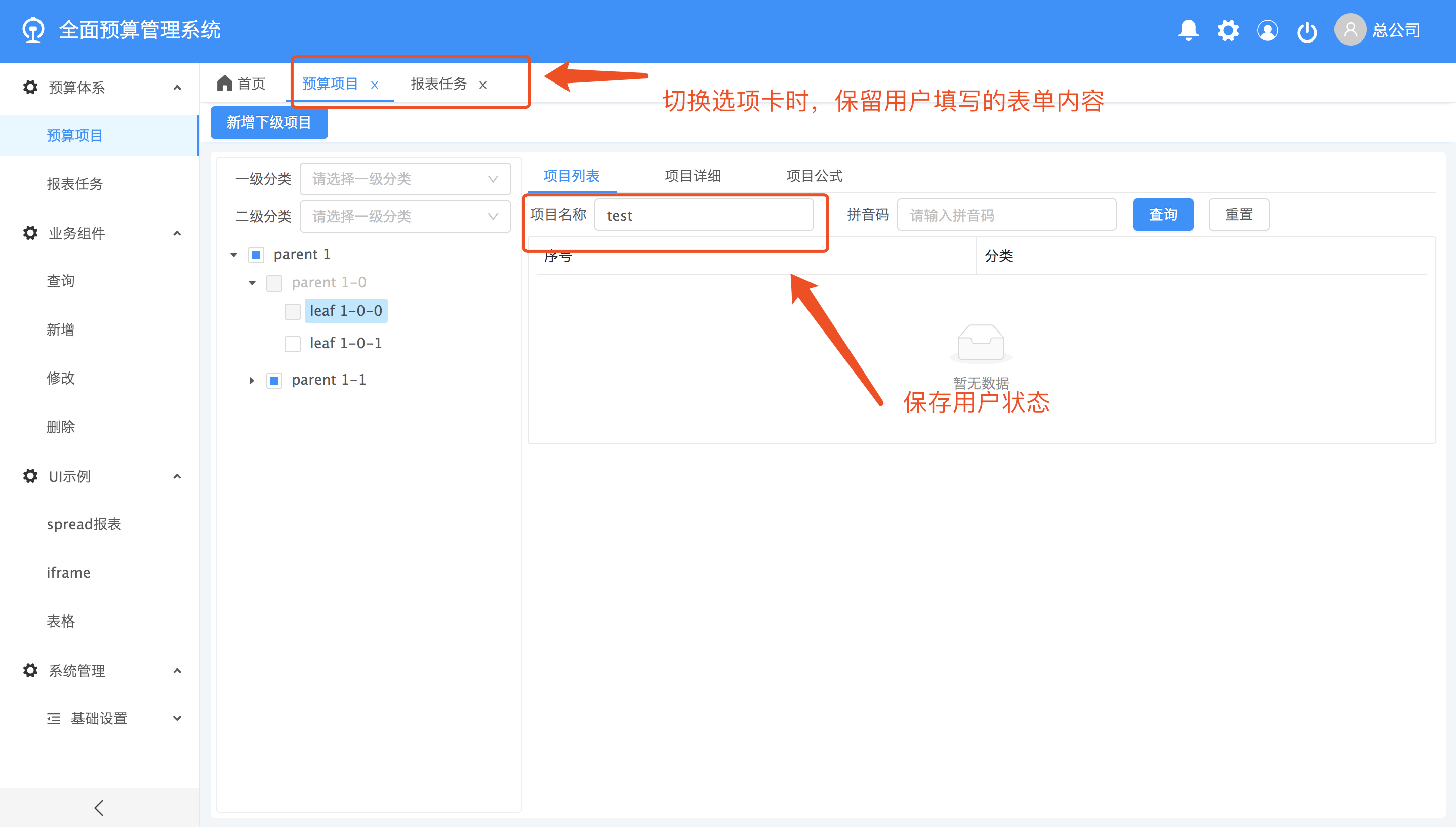This screenshot has height=827, width=1456.
Task: Close the 报表任务 tab with X
Action: pos(483,85)
